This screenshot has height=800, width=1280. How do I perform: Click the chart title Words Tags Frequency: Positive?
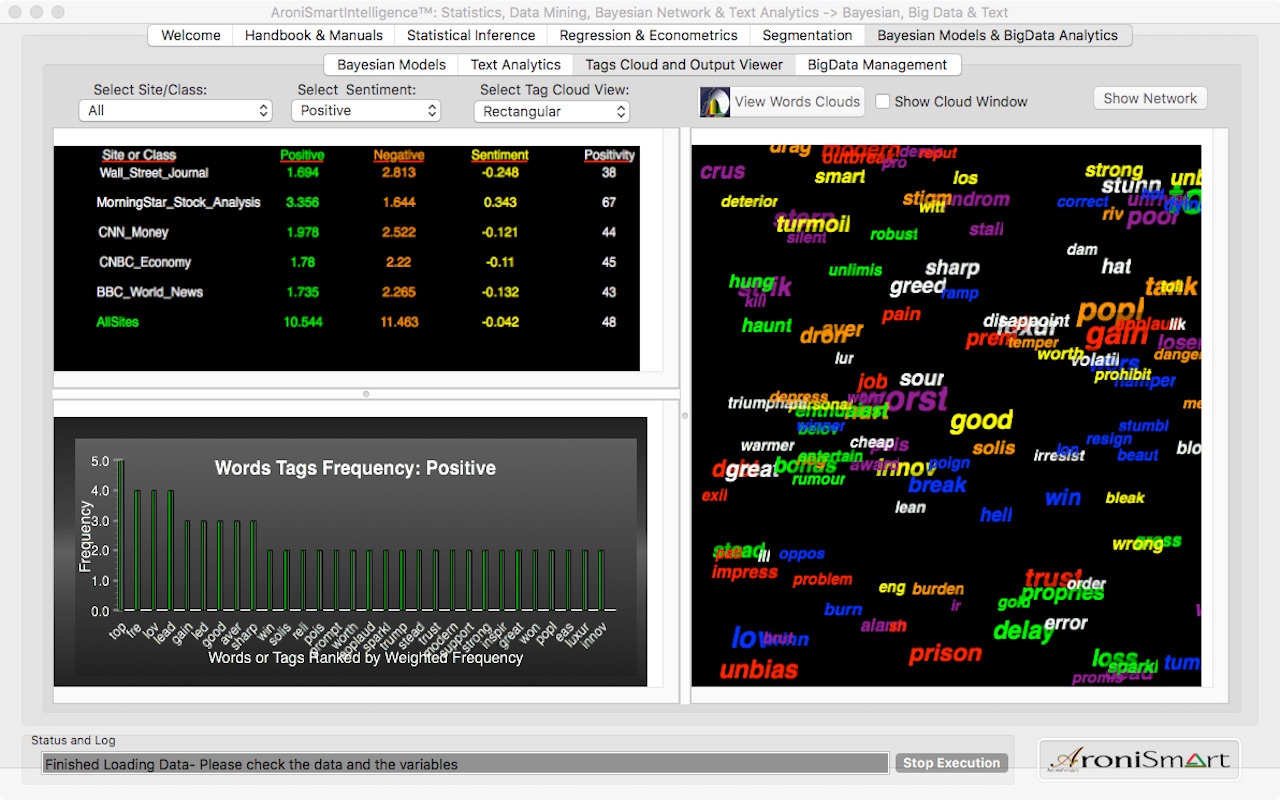point(355,468)
